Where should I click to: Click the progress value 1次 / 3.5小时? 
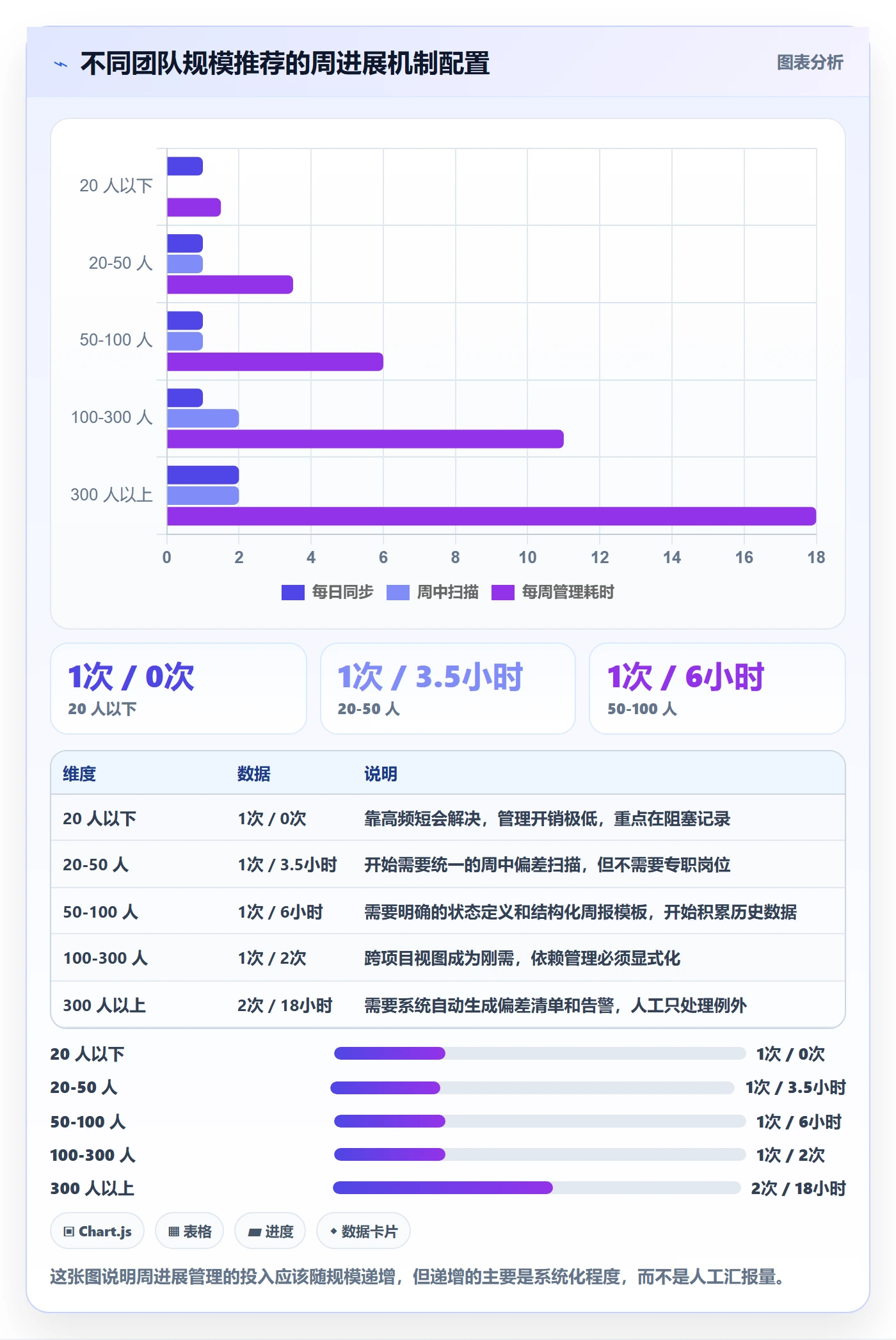pos(796,1087)
